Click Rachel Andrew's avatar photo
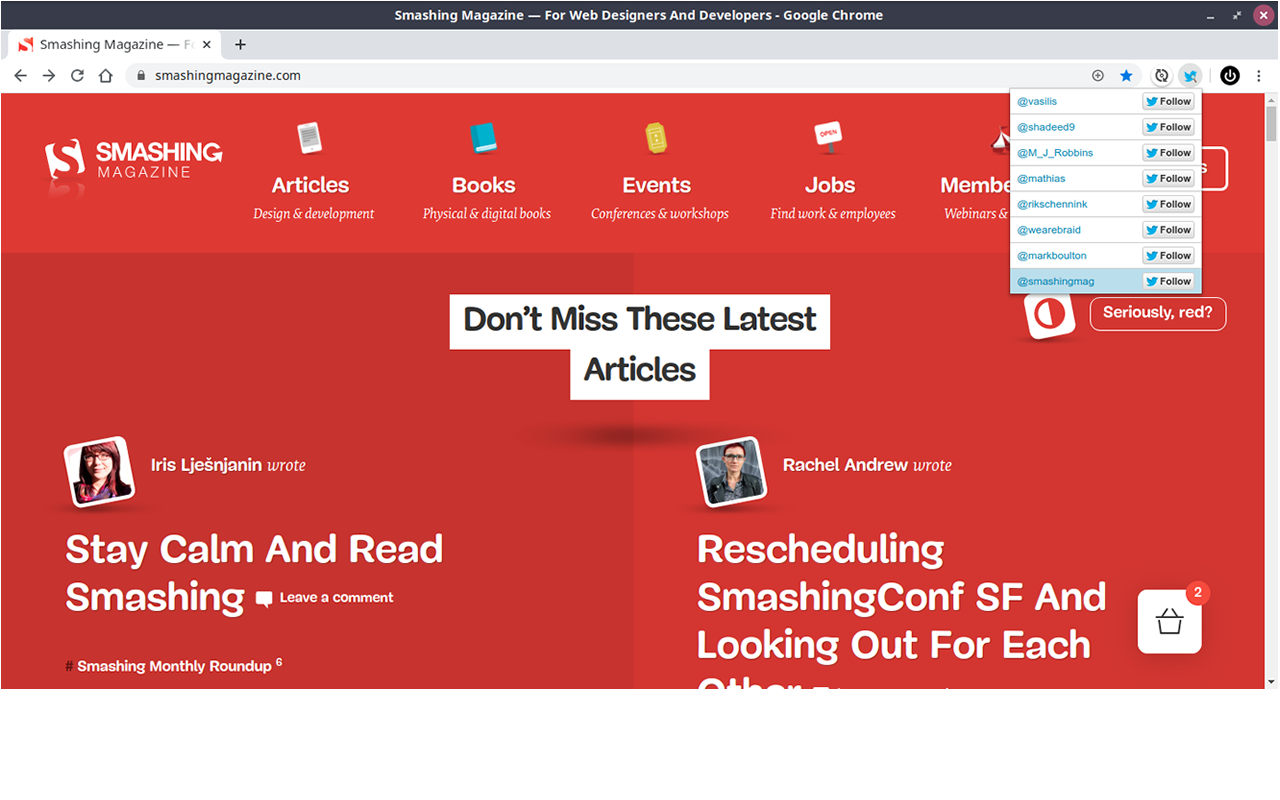 coord(731,471)
